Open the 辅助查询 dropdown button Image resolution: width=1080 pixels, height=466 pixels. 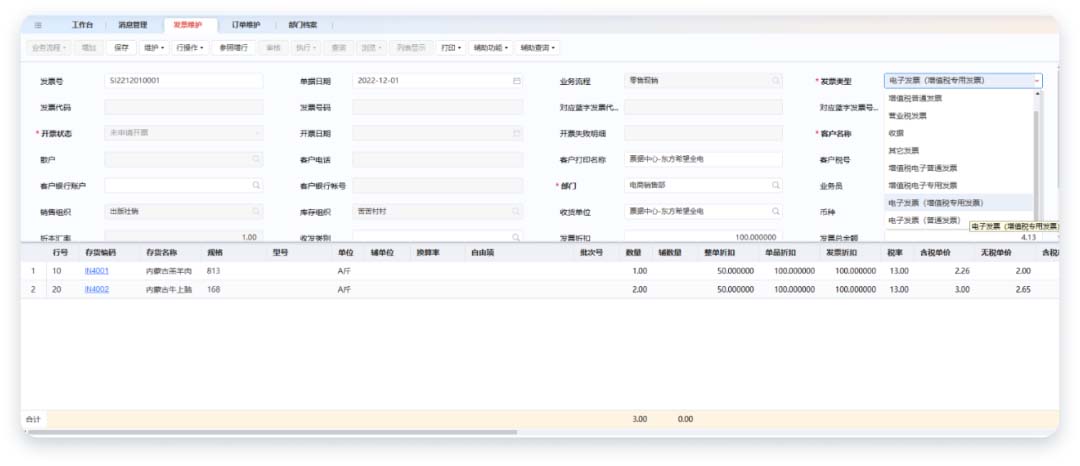[x=537, y=48]
